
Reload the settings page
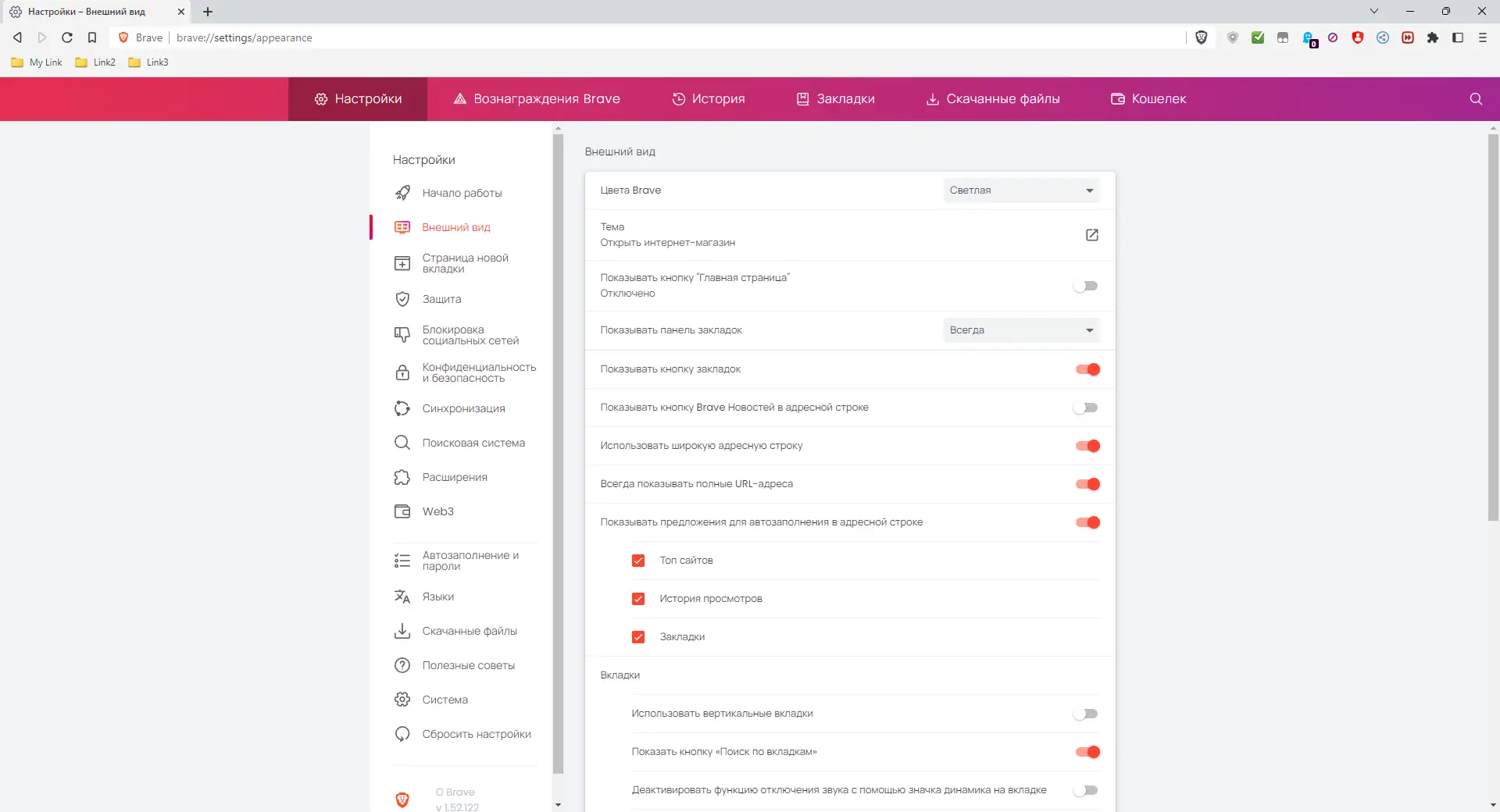point(67,37)
